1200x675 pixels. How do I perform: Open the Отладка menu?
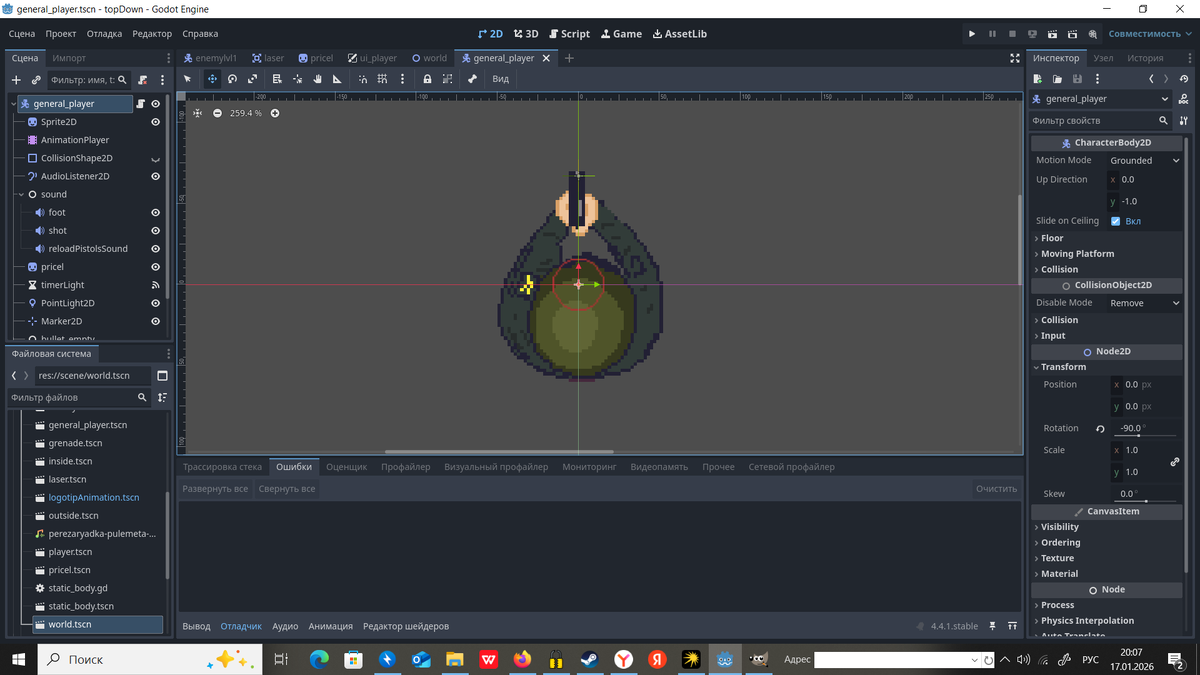[104, 33]
